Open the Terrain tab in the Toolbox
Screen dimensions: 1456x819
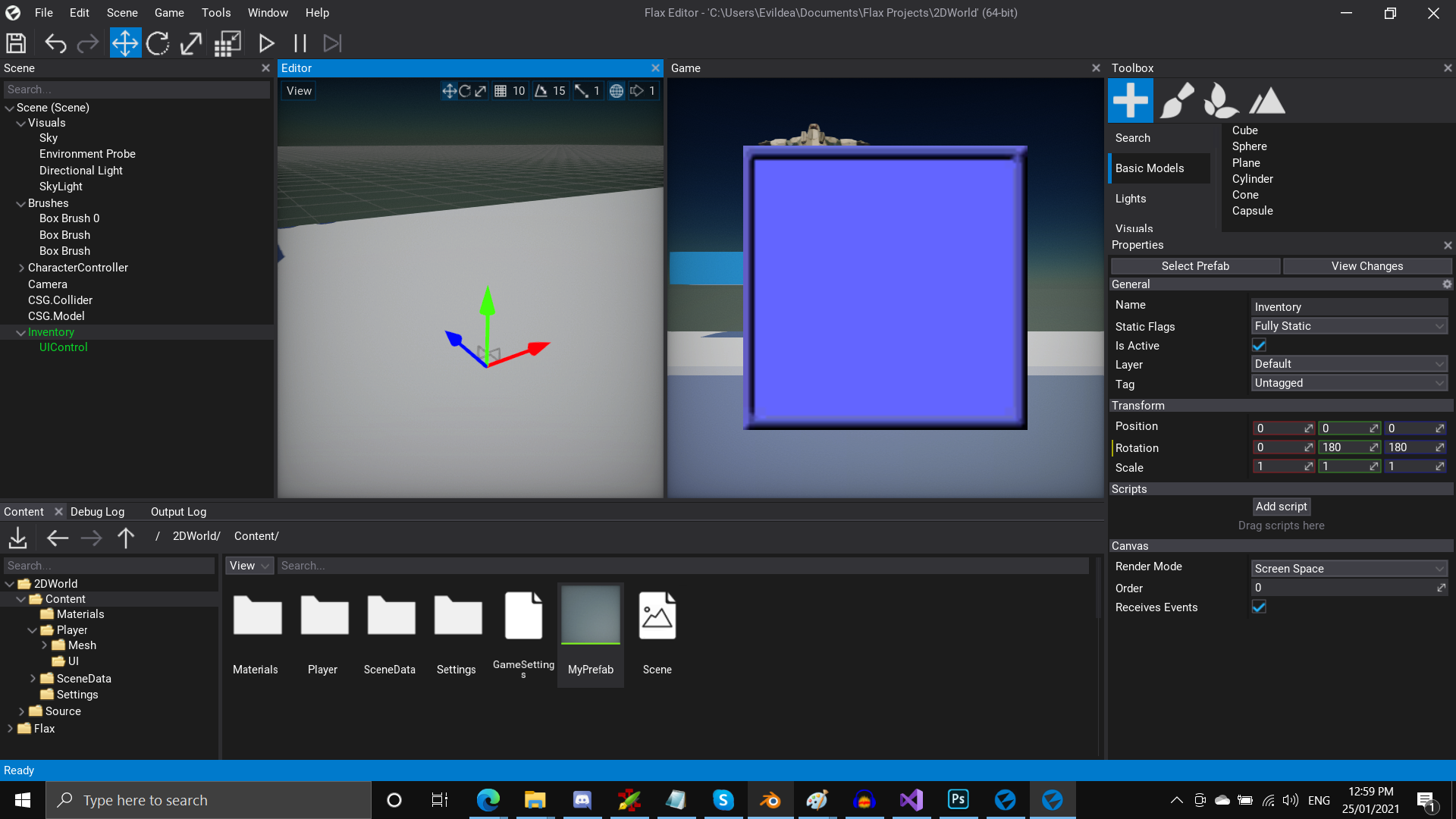pyautogui.click(x=1266, y=99)
